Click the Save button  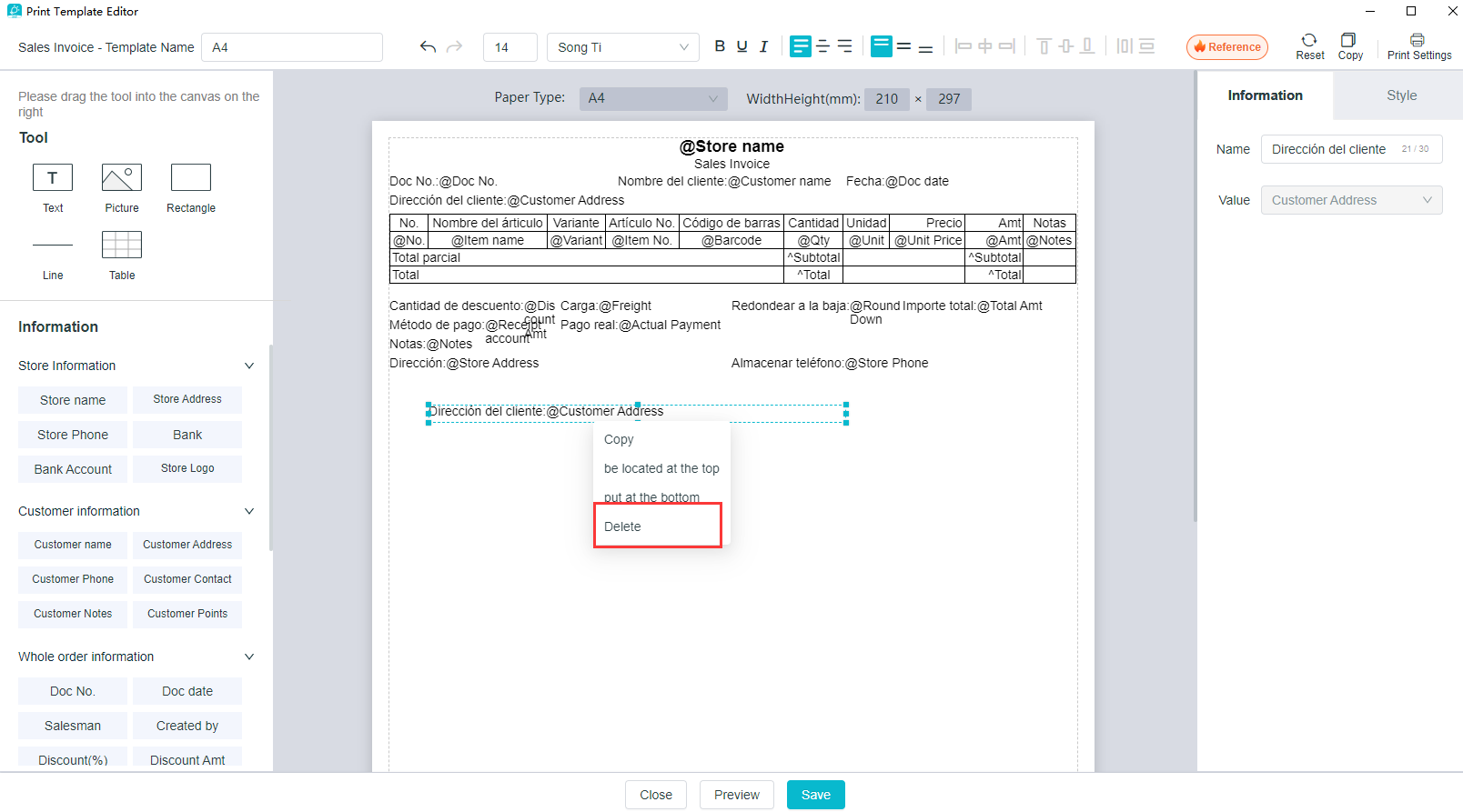pos(815,795)
